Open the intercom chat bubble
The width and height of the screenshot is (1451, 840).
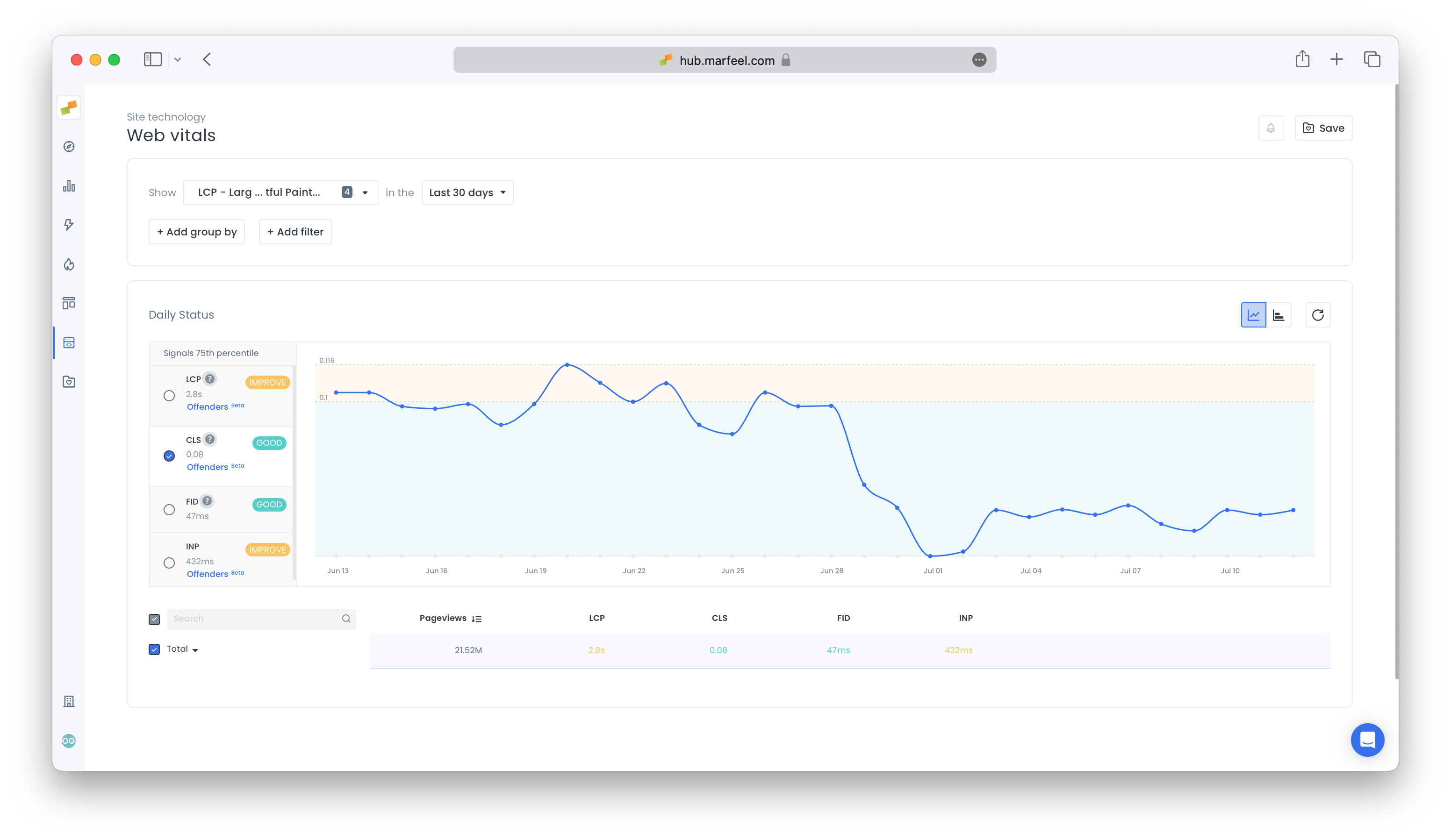tap(1367, 740)
